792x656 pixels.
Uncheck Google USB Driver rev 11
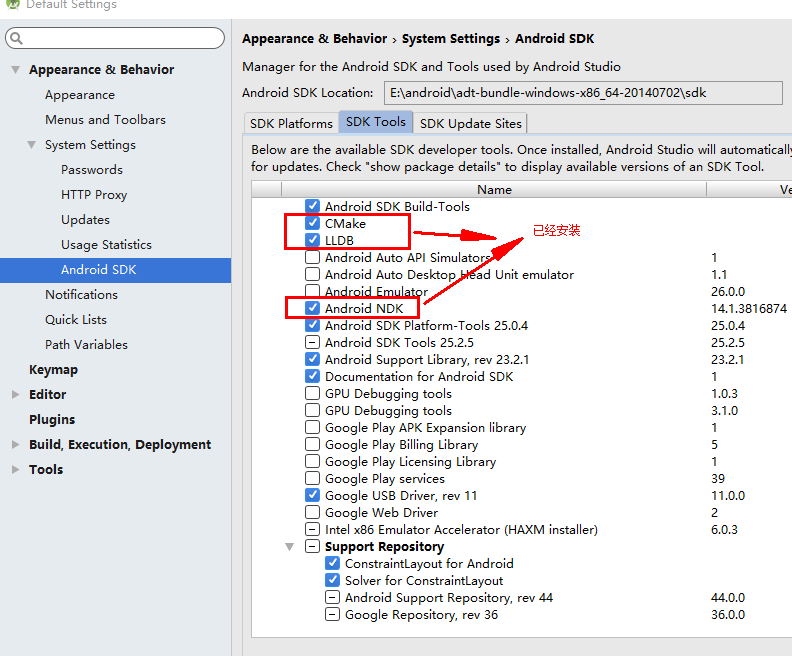313,495
